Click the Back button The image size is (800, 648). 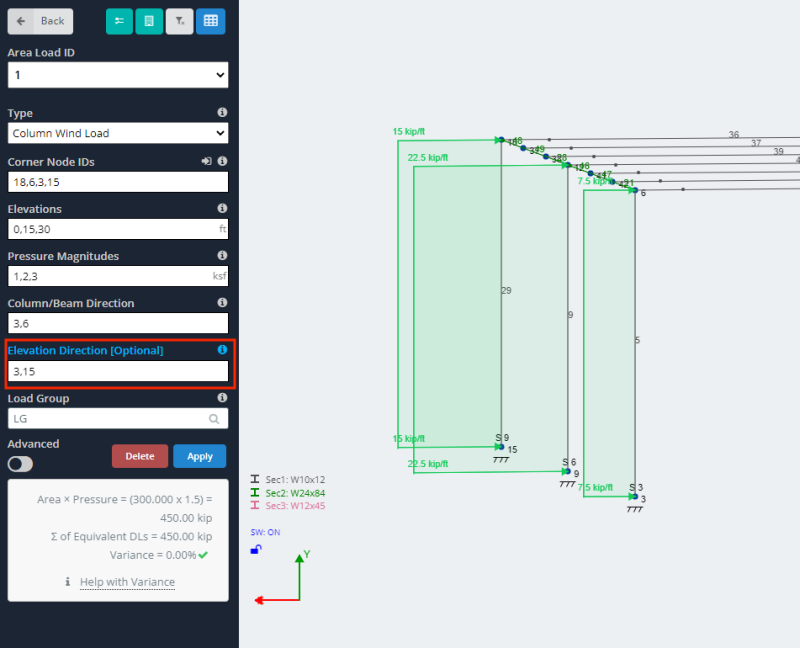[40, 21]
